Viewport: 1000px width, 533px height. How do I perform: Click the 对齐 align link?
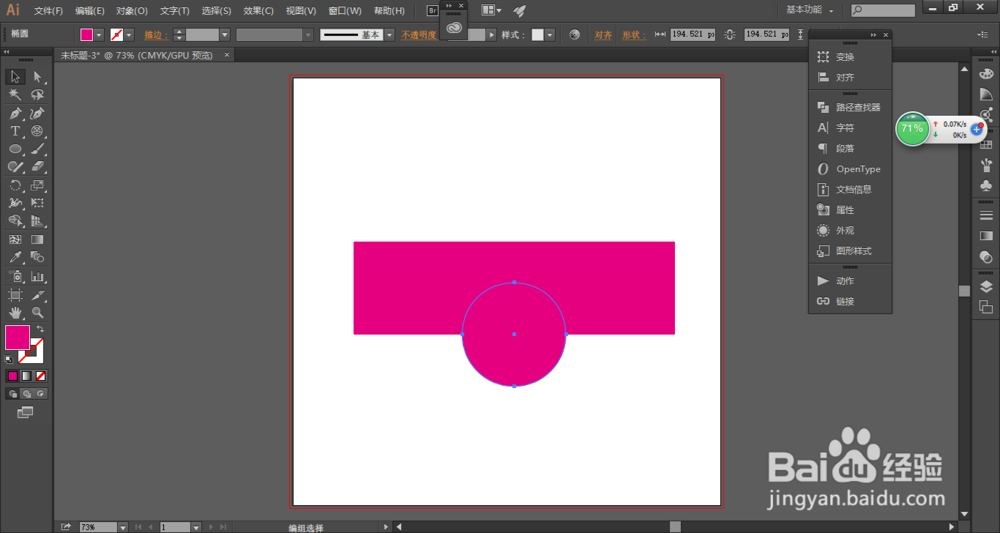point(603,35)
